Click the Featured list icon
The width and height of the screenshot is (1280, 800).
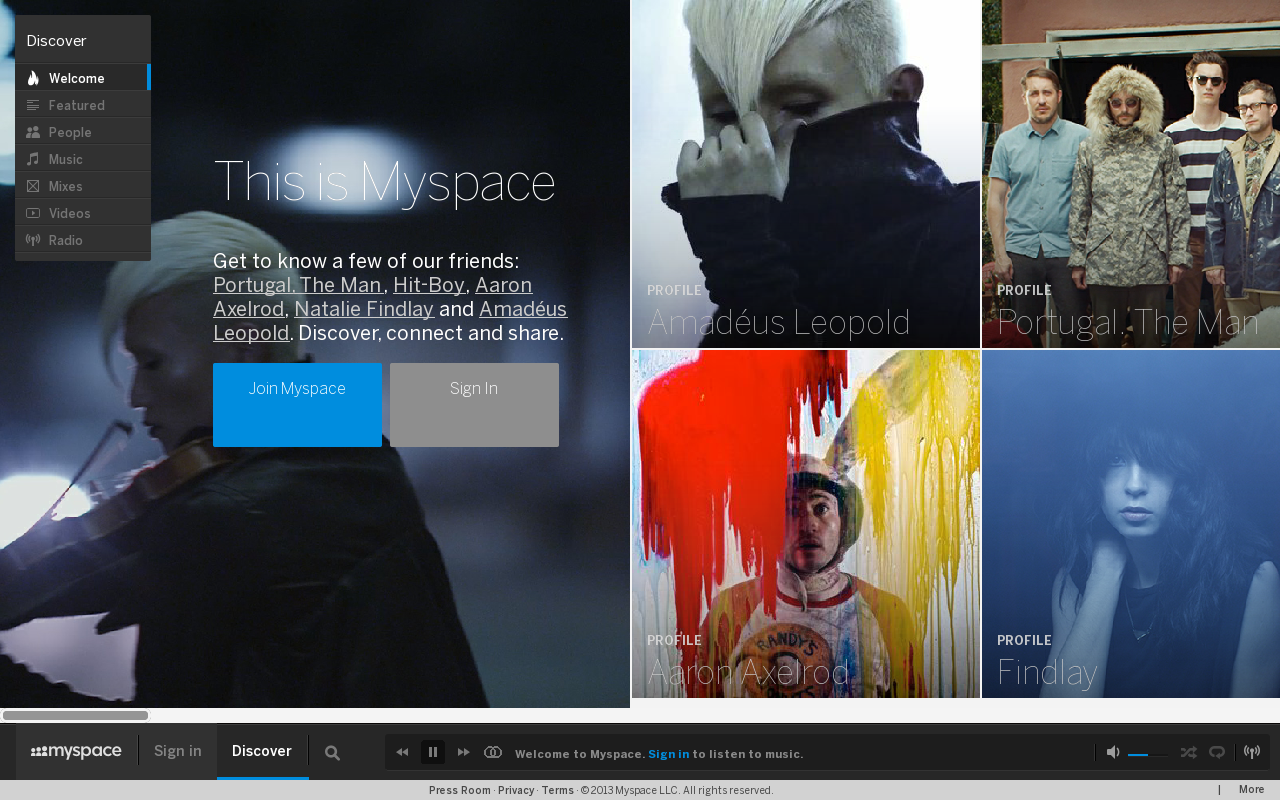pos(33,105)
